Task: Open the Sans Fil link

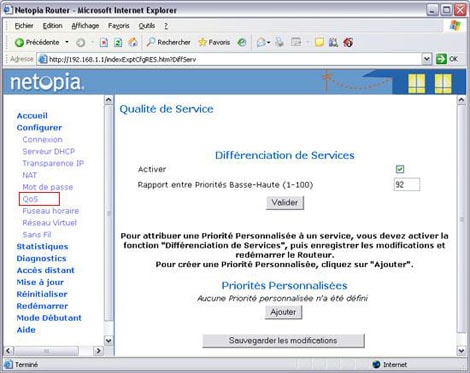Action: coord(37,235)
